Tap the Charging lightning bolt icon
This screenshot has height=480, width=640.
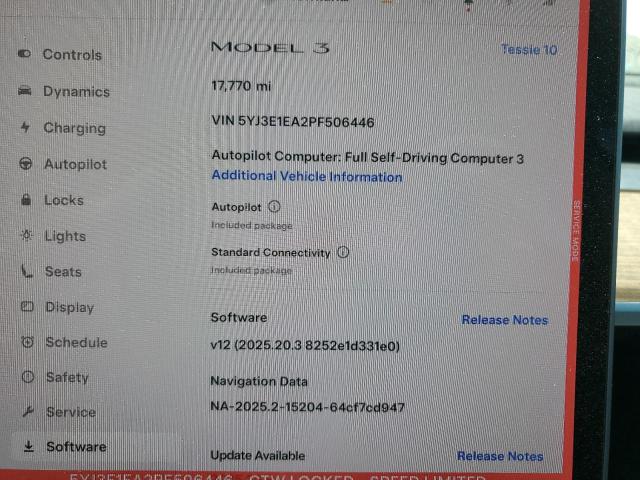click(x=25, y=128)
